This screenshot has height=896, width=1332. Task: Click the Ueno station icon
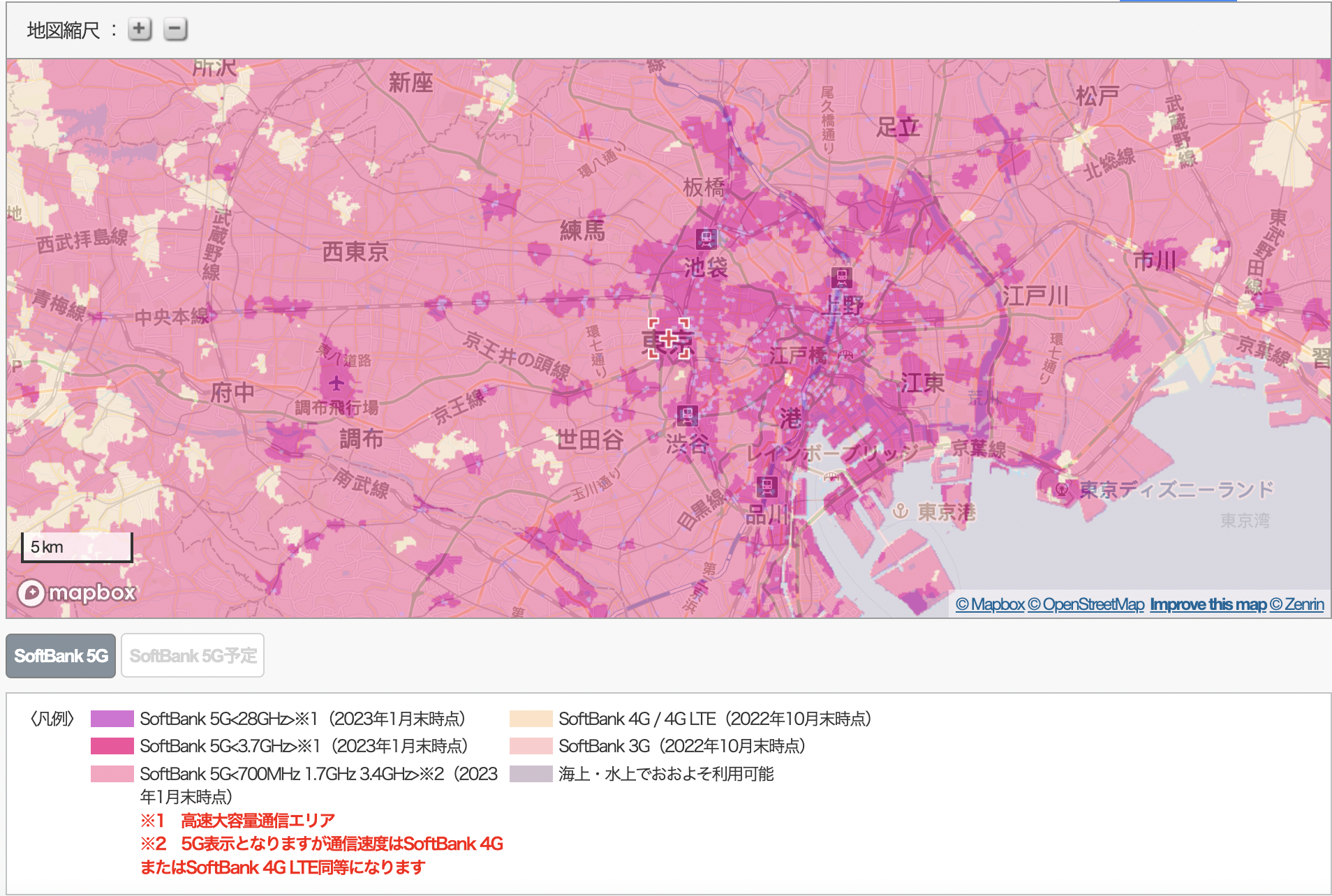841,278
